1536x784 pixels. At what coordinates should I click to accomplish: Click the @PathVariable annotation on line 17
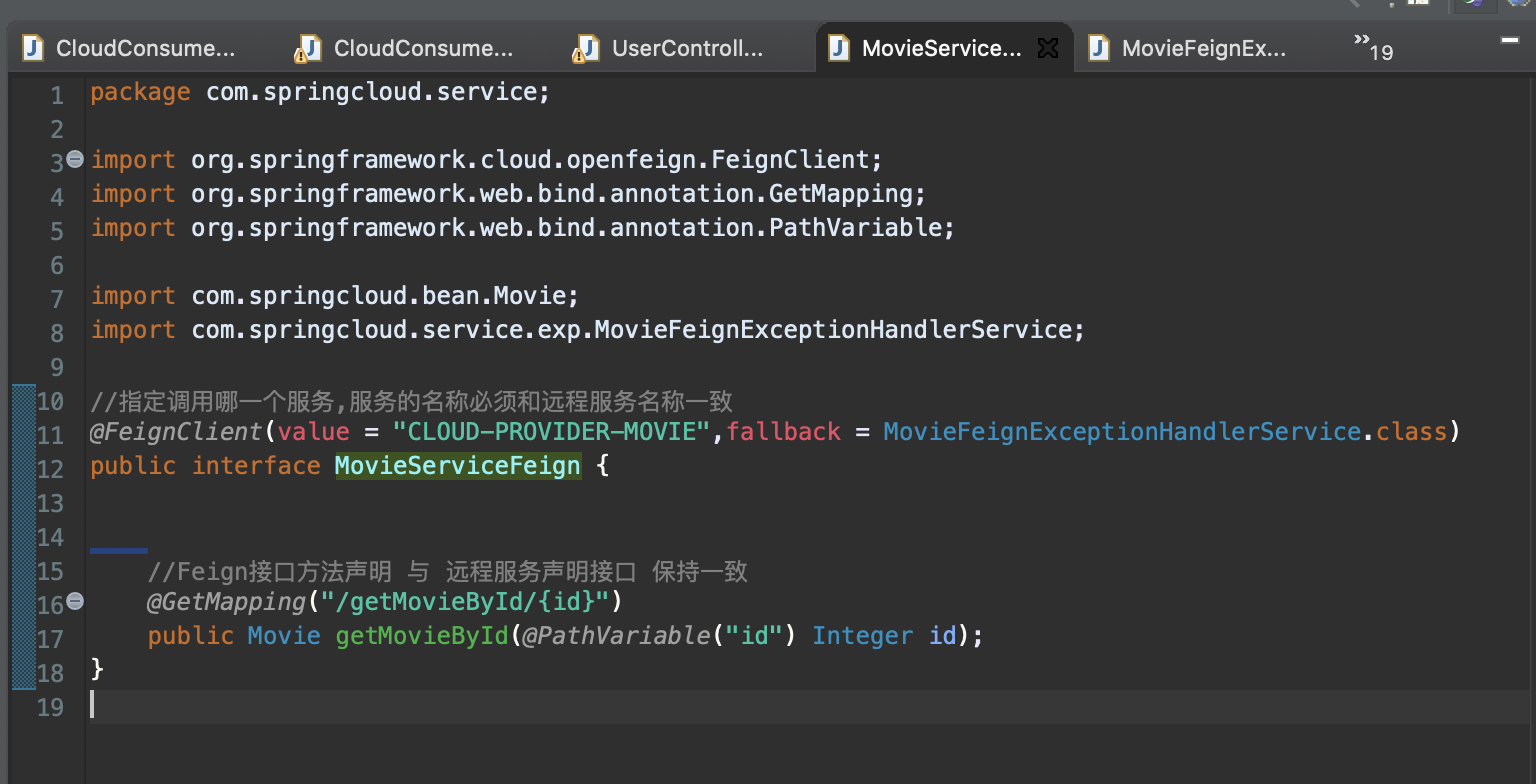coord(617,636)
